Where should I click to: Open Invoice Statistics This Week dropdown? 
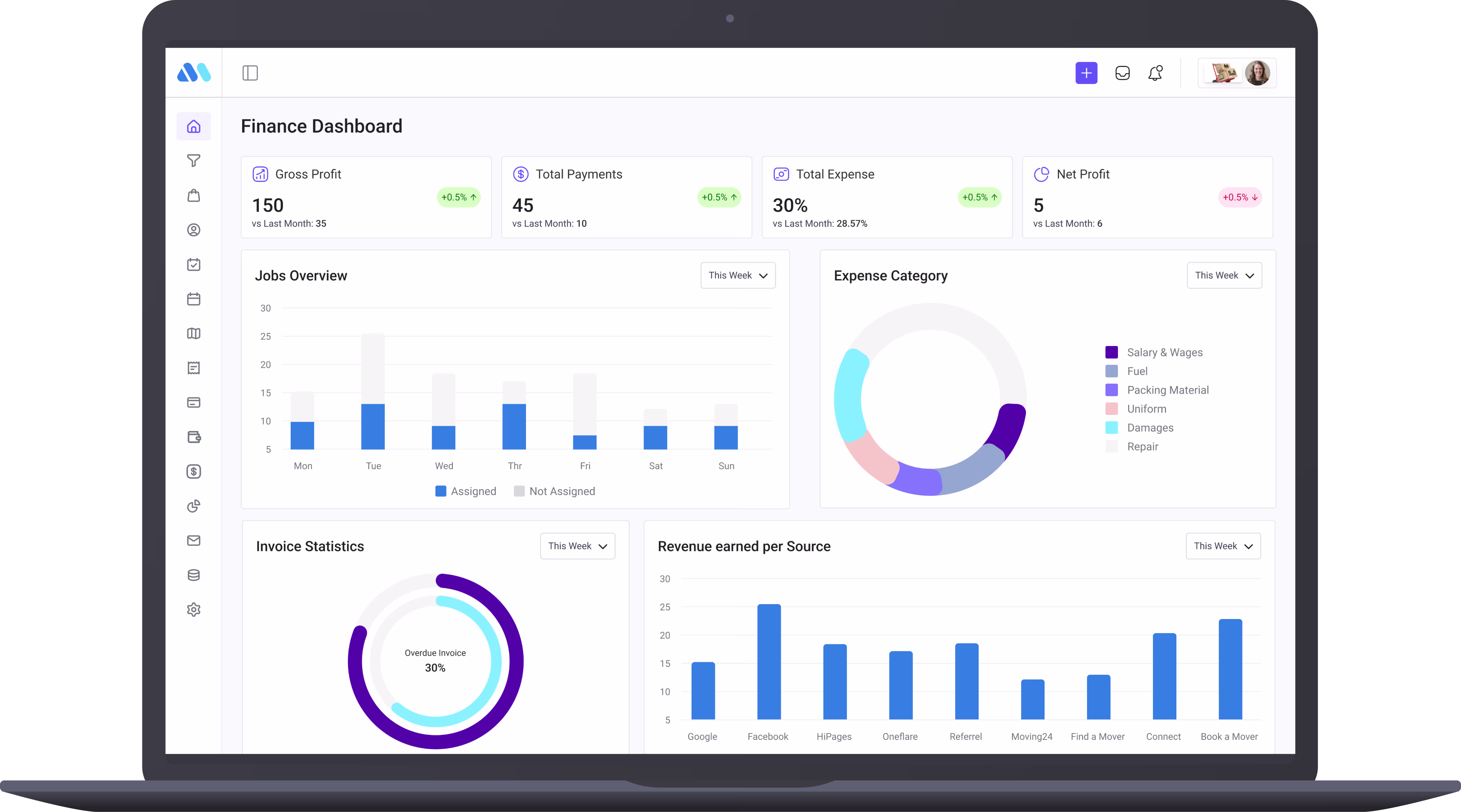(577, 546)
